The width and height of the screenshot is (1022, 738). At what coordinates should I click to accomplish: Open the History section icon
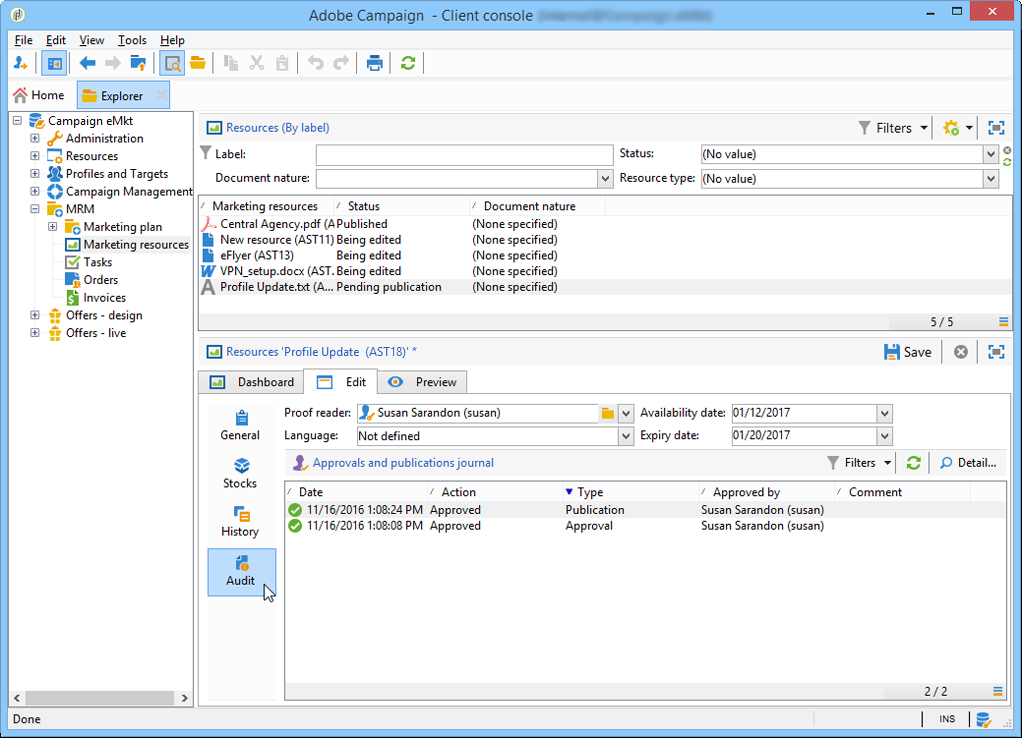click(x=241, y=522)
